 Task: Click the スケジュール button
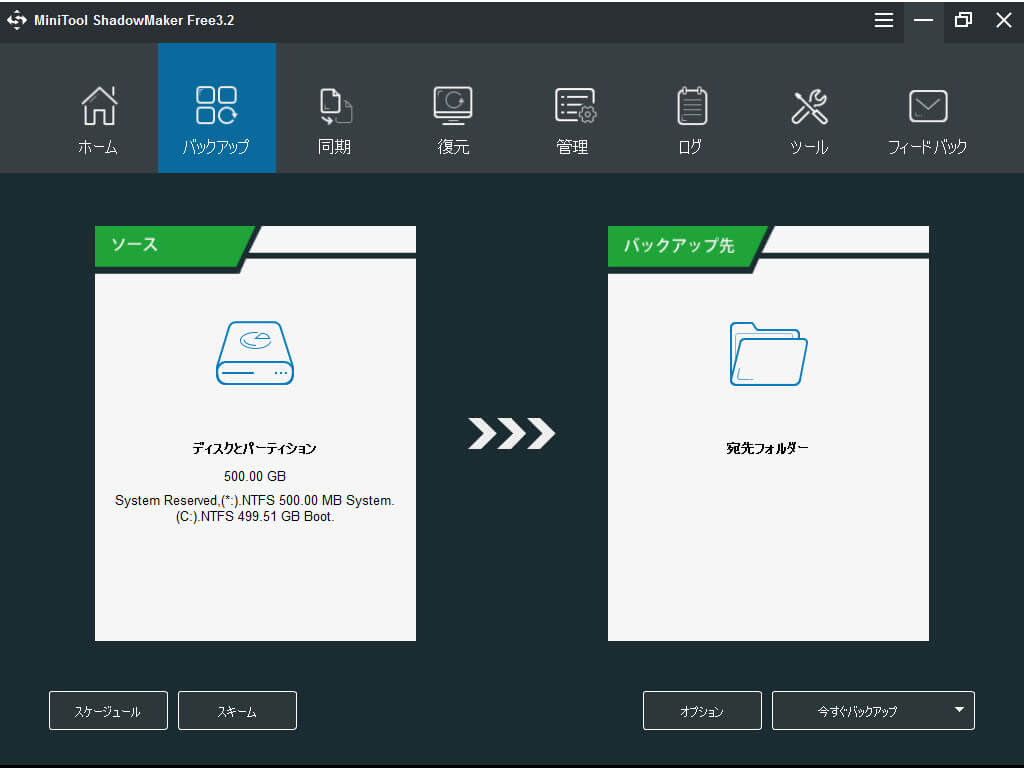coord(108,711)
